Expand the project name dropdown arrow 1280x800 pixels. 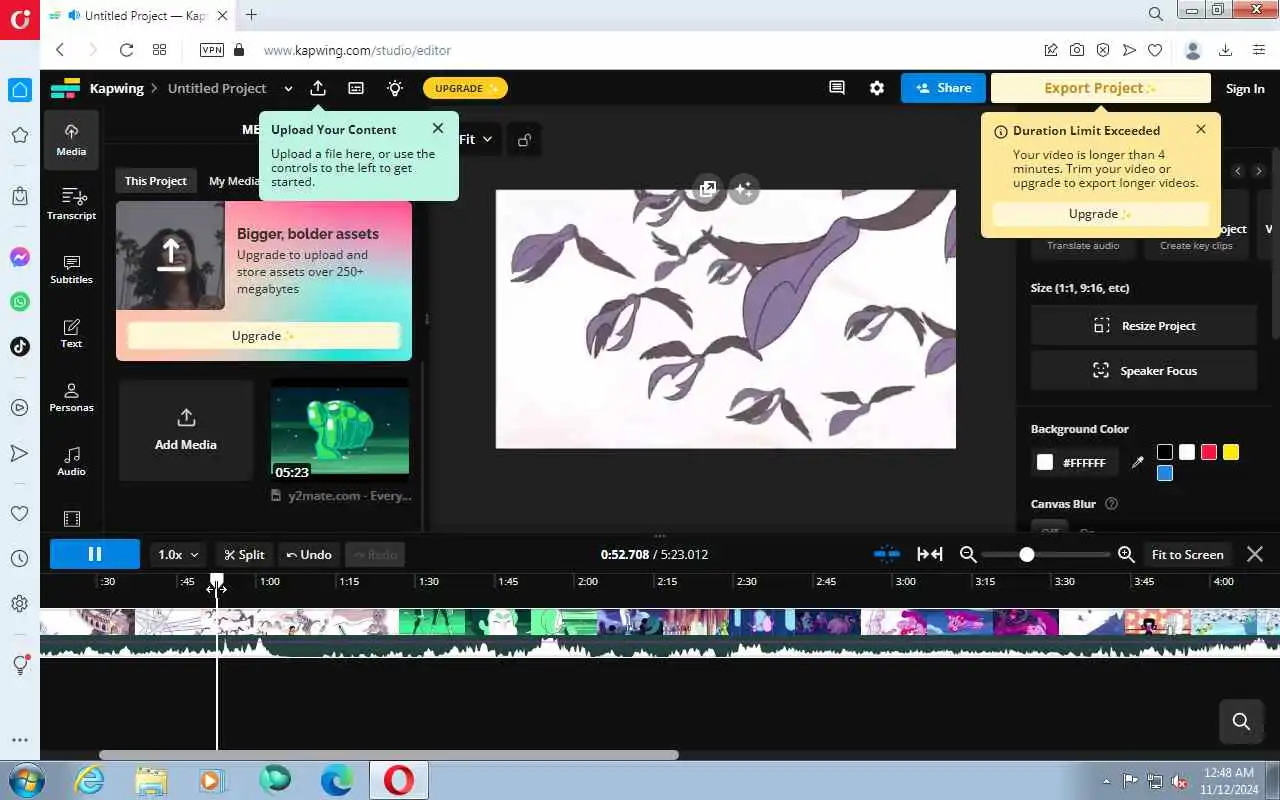click(288, 88)
